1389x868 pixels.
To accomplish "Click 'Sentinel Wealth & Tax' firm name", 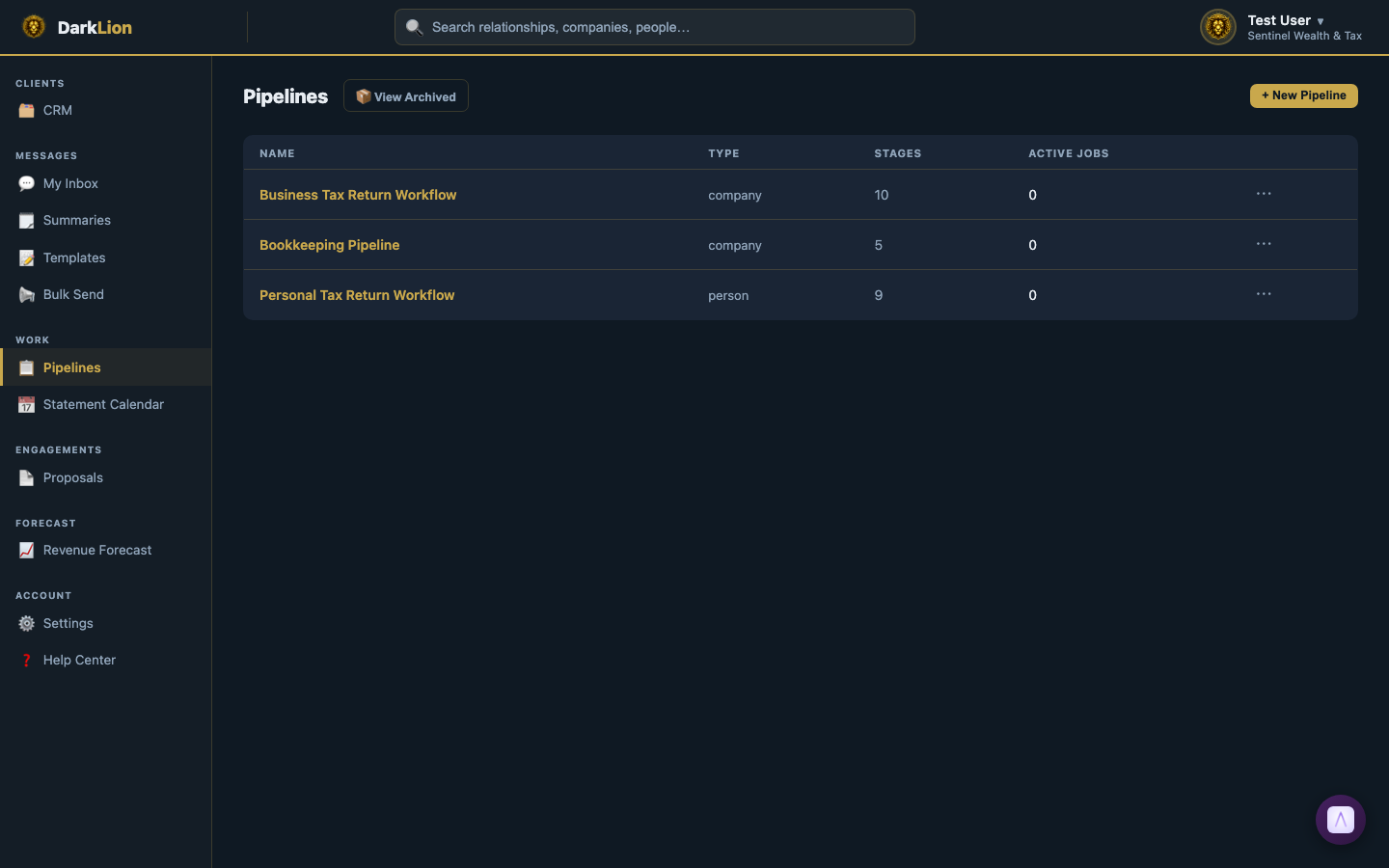I will [1305, 36].
